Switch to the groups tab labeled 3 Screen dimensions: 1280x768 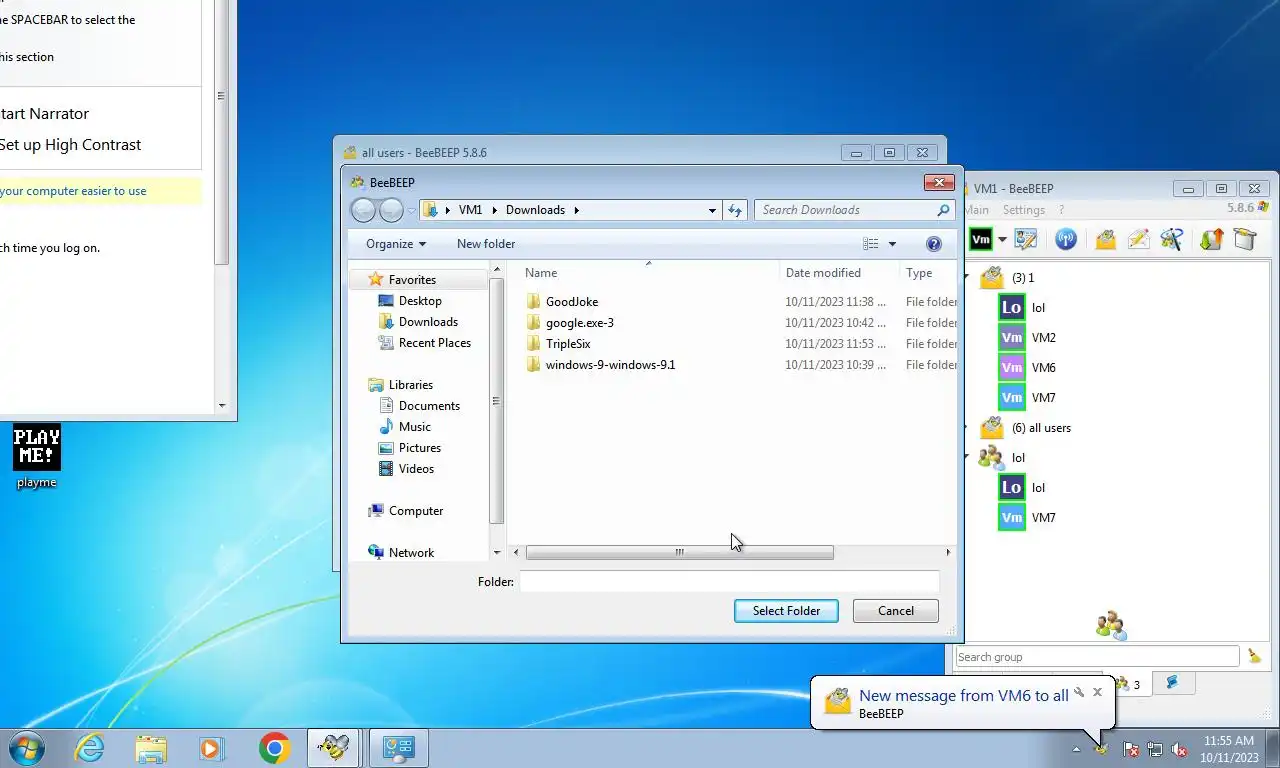[x=1126, y=684]
